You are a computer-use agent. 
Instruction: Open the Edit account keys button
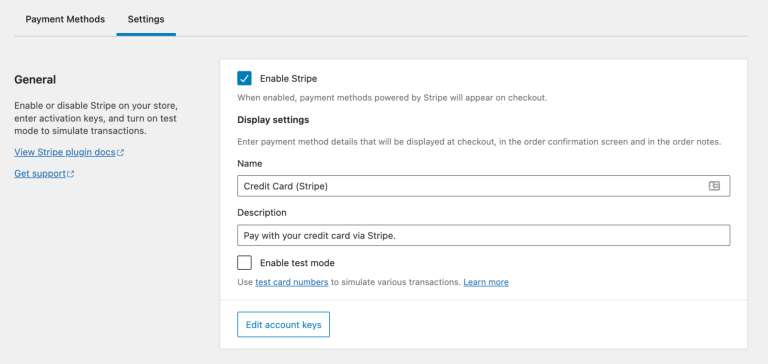tap(283, 324)
